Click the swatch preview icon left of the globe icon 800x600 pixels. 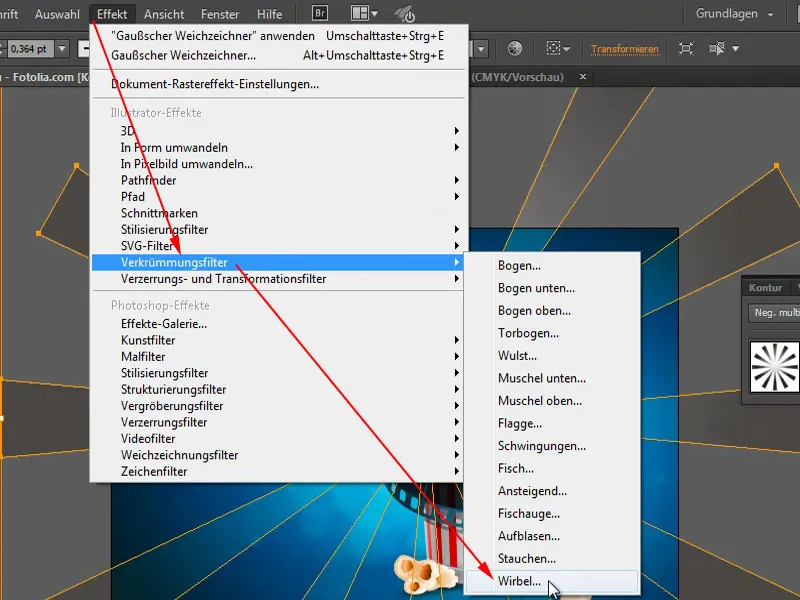point(479,47)
